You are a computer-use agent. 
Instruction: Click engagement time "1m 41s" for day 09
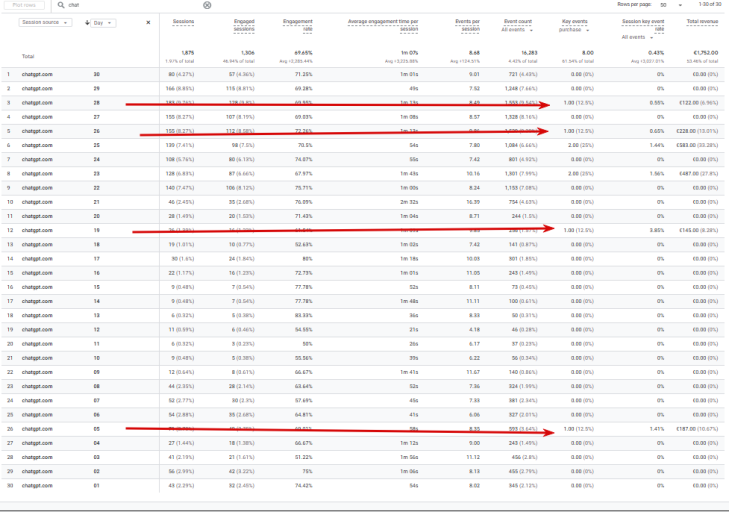411,372
